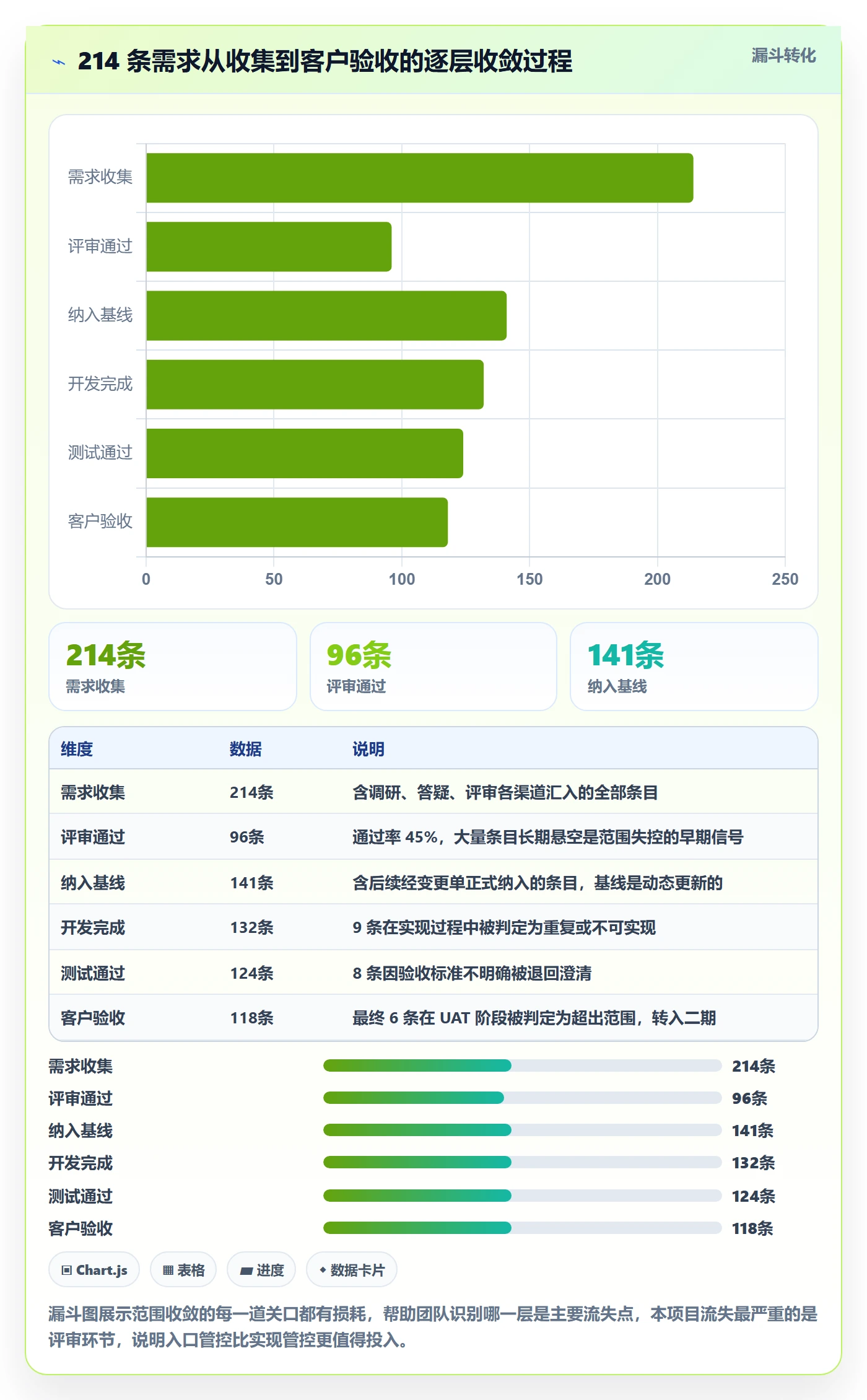Click the 评审通过 bar in chart

(269, 247)
